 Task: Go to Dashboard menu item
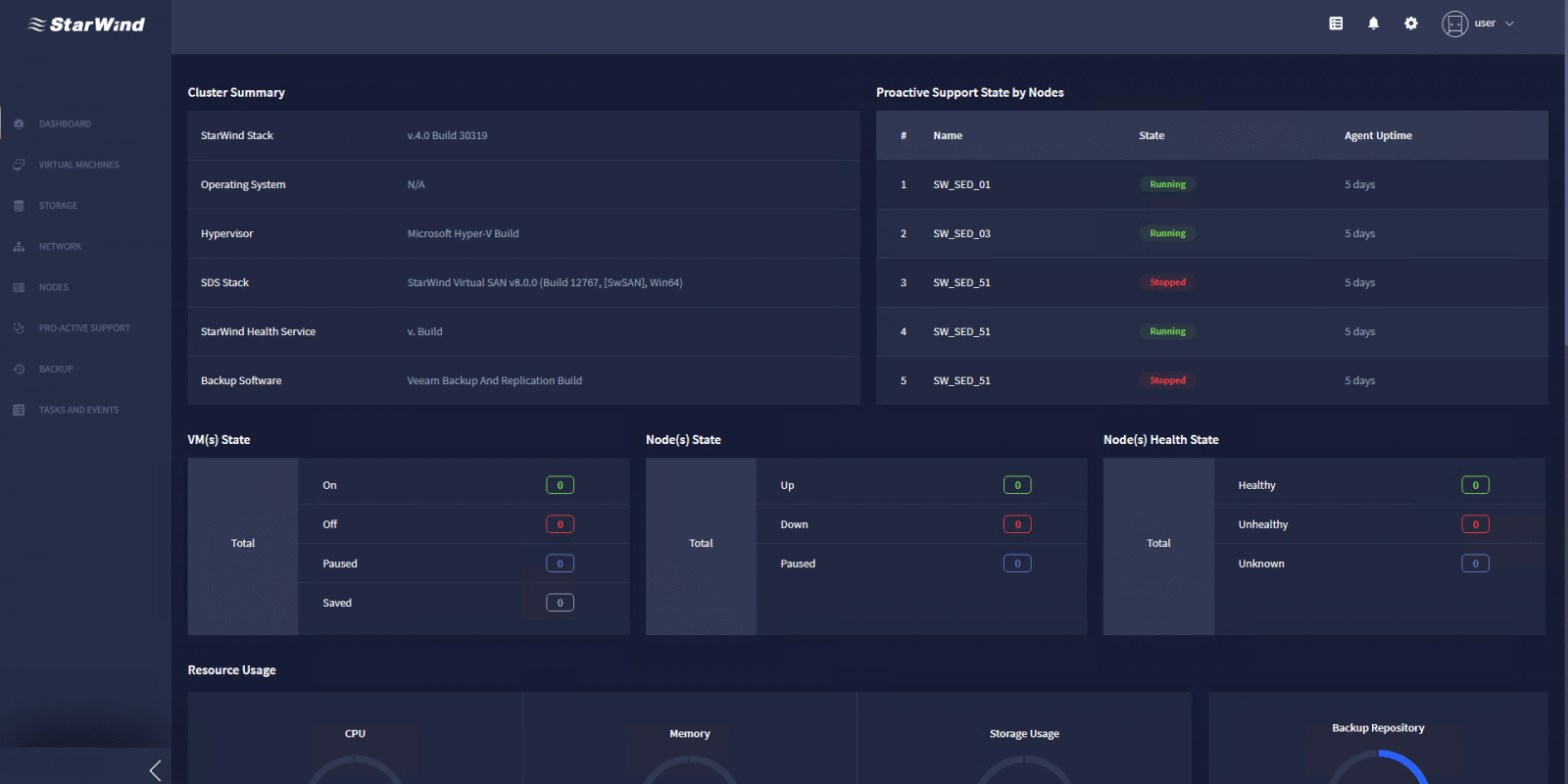pos(65,123)
